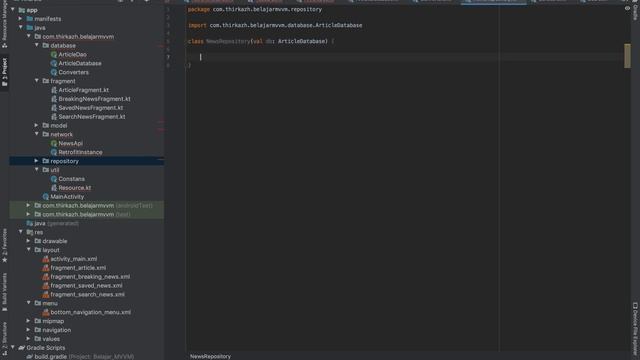
Task: Click the Gradle Scripts elephant icon
Action: pyautogui.click(x=22, y=348)
